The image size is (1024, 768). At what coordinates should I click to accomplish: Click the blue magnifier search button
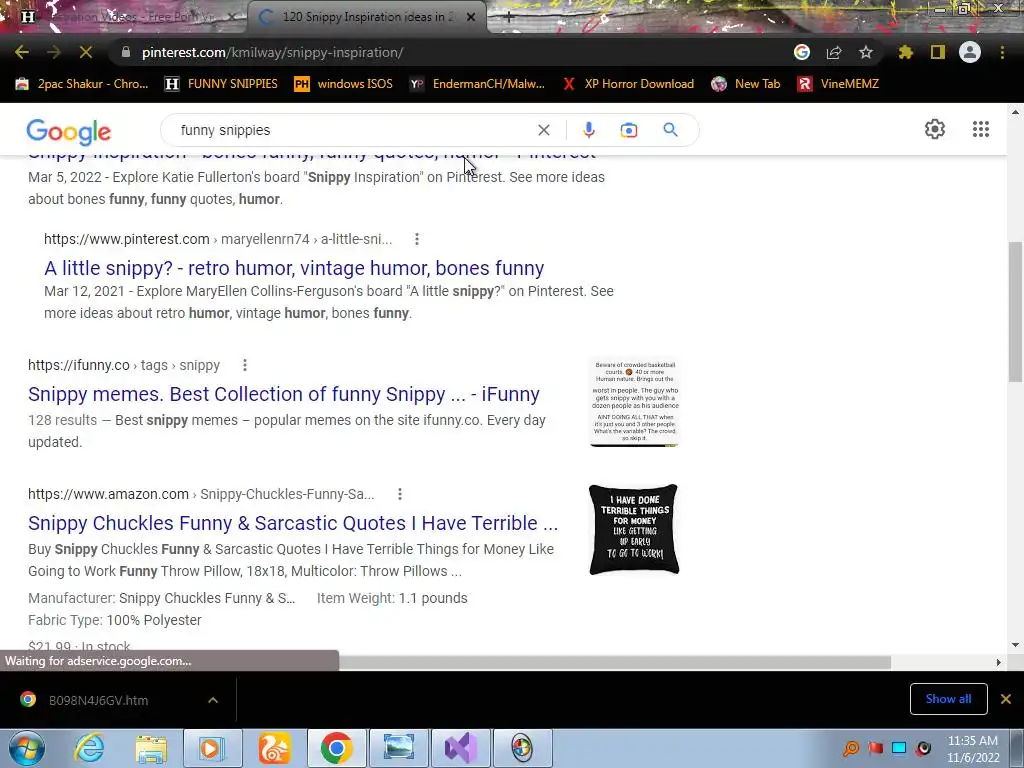pyautogui.click(x=670, y=130)
